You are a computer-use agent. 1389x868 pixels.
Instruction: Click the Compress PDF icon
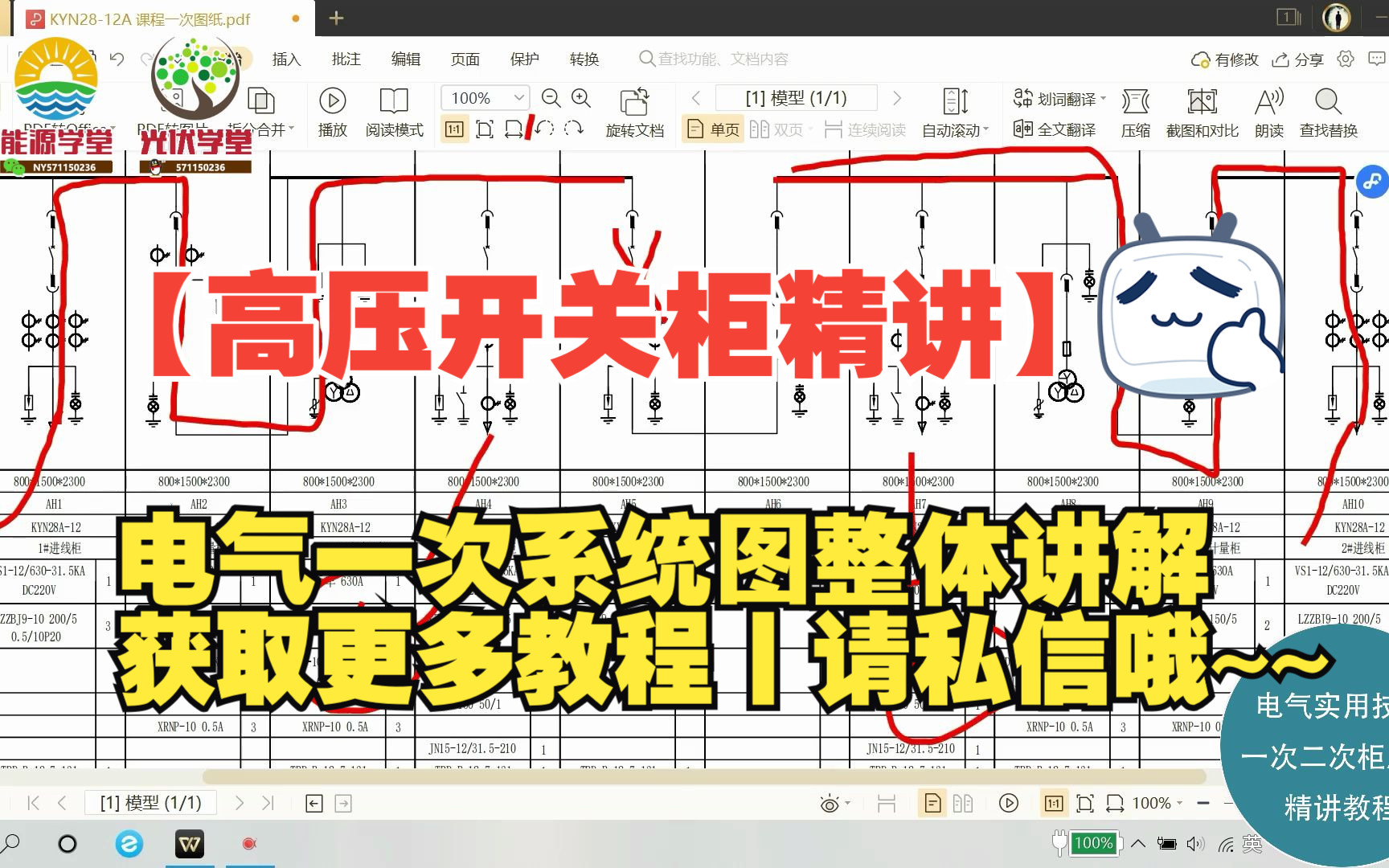coord(1135,101)
